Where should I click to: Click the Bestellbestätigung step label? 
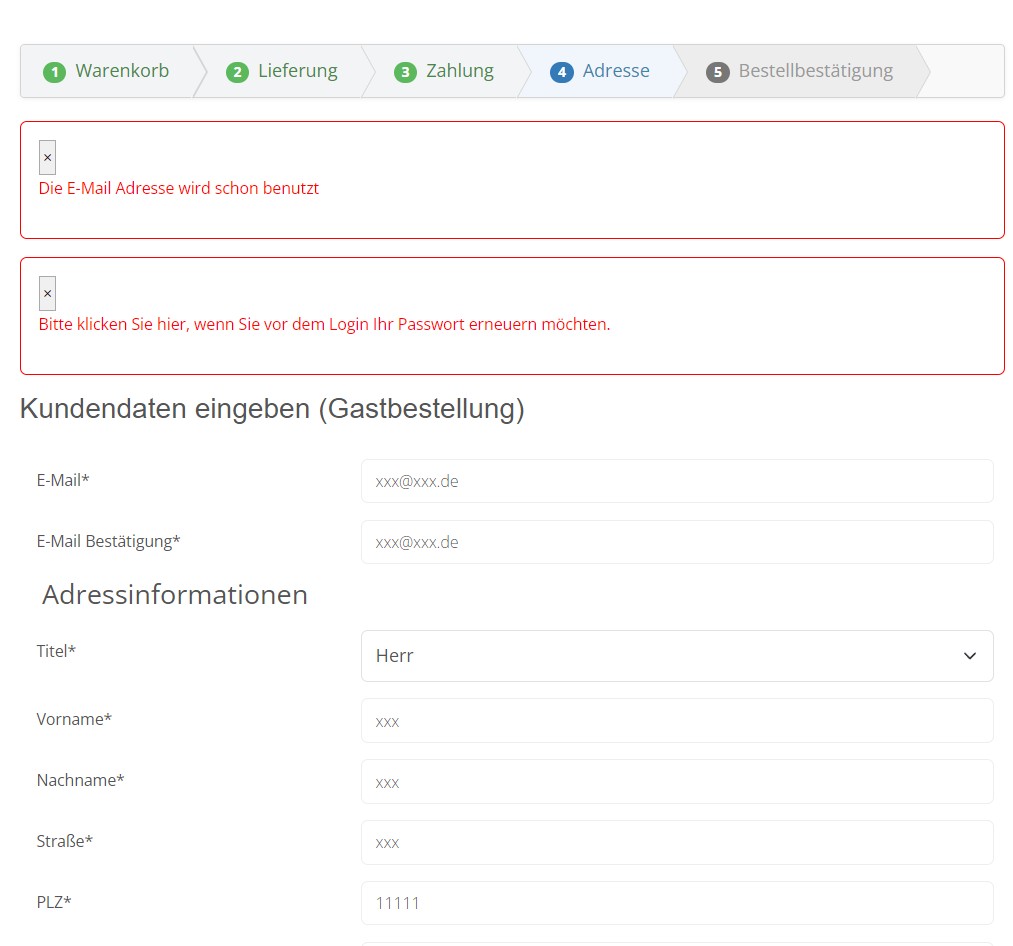[815, 71]
